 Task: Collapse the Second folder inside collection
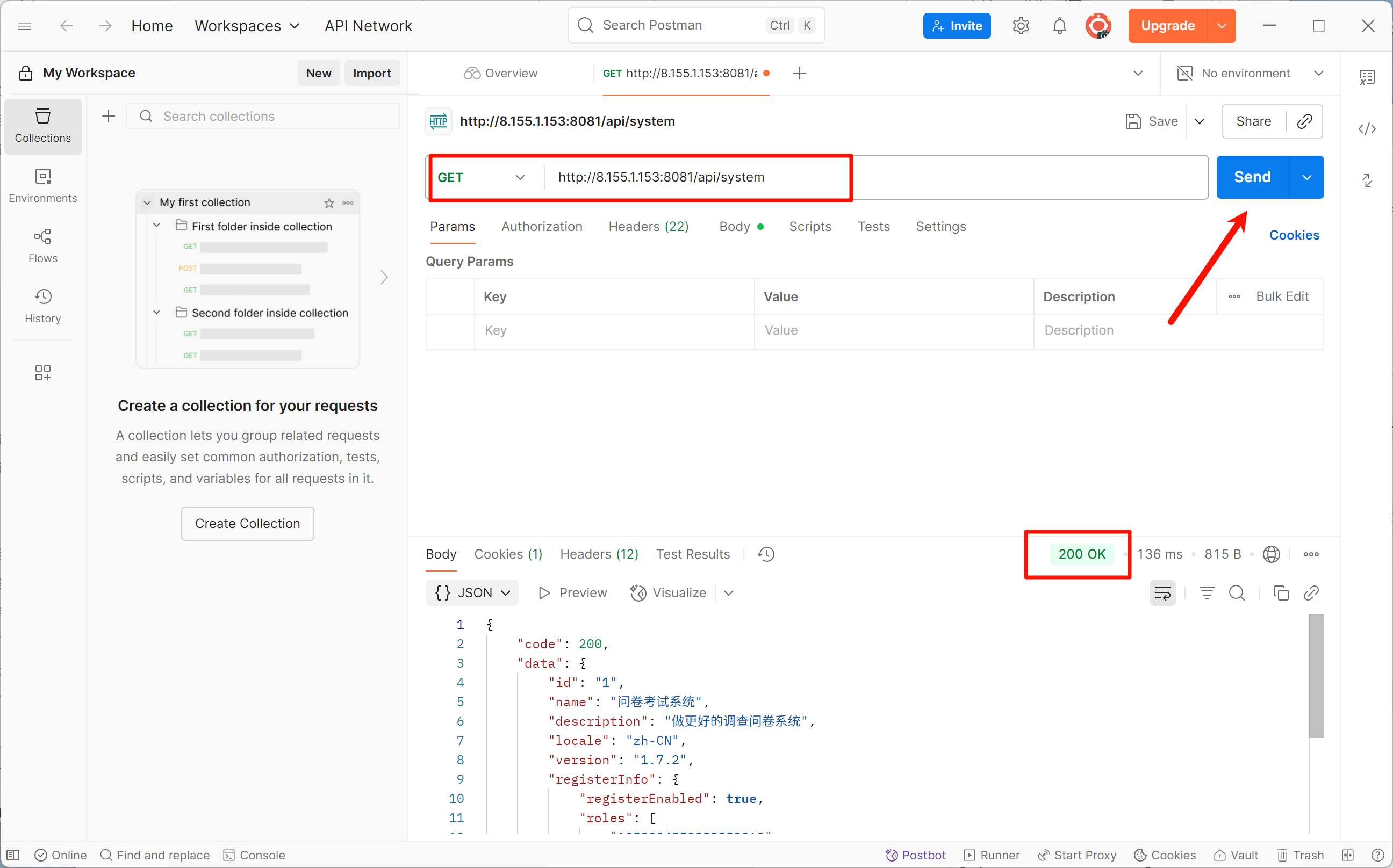point(156,312)
